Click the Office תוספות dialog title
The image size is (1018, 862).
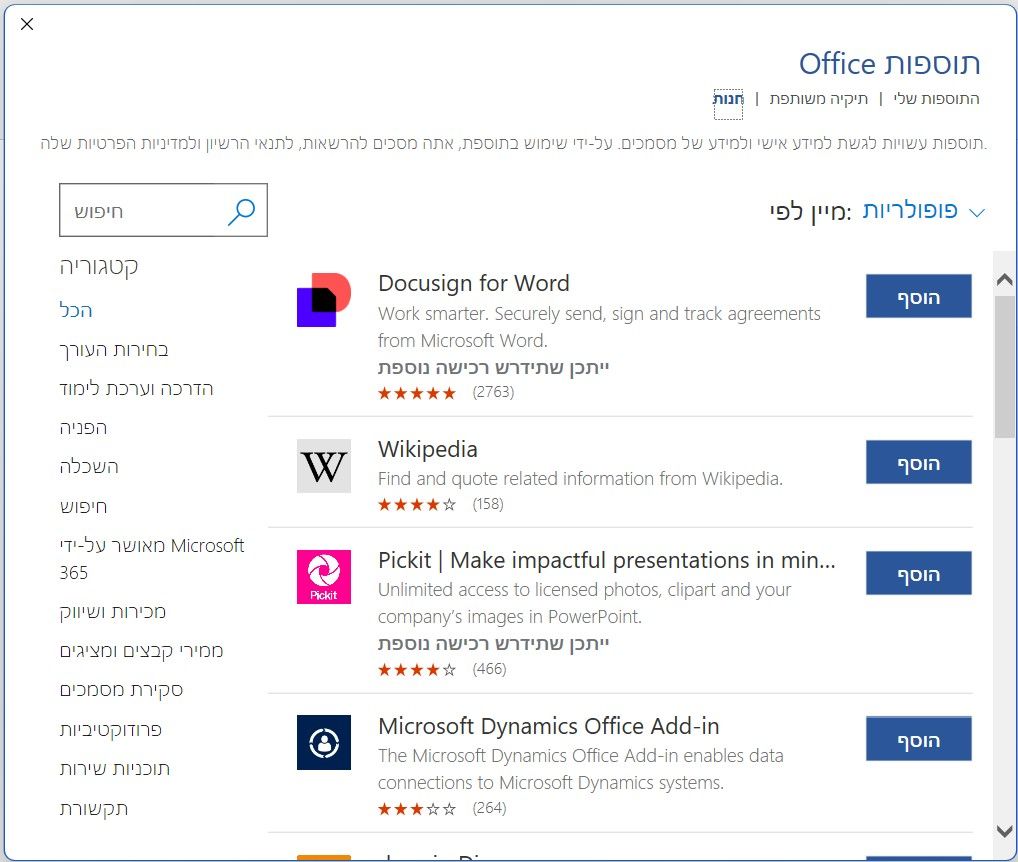889,64
